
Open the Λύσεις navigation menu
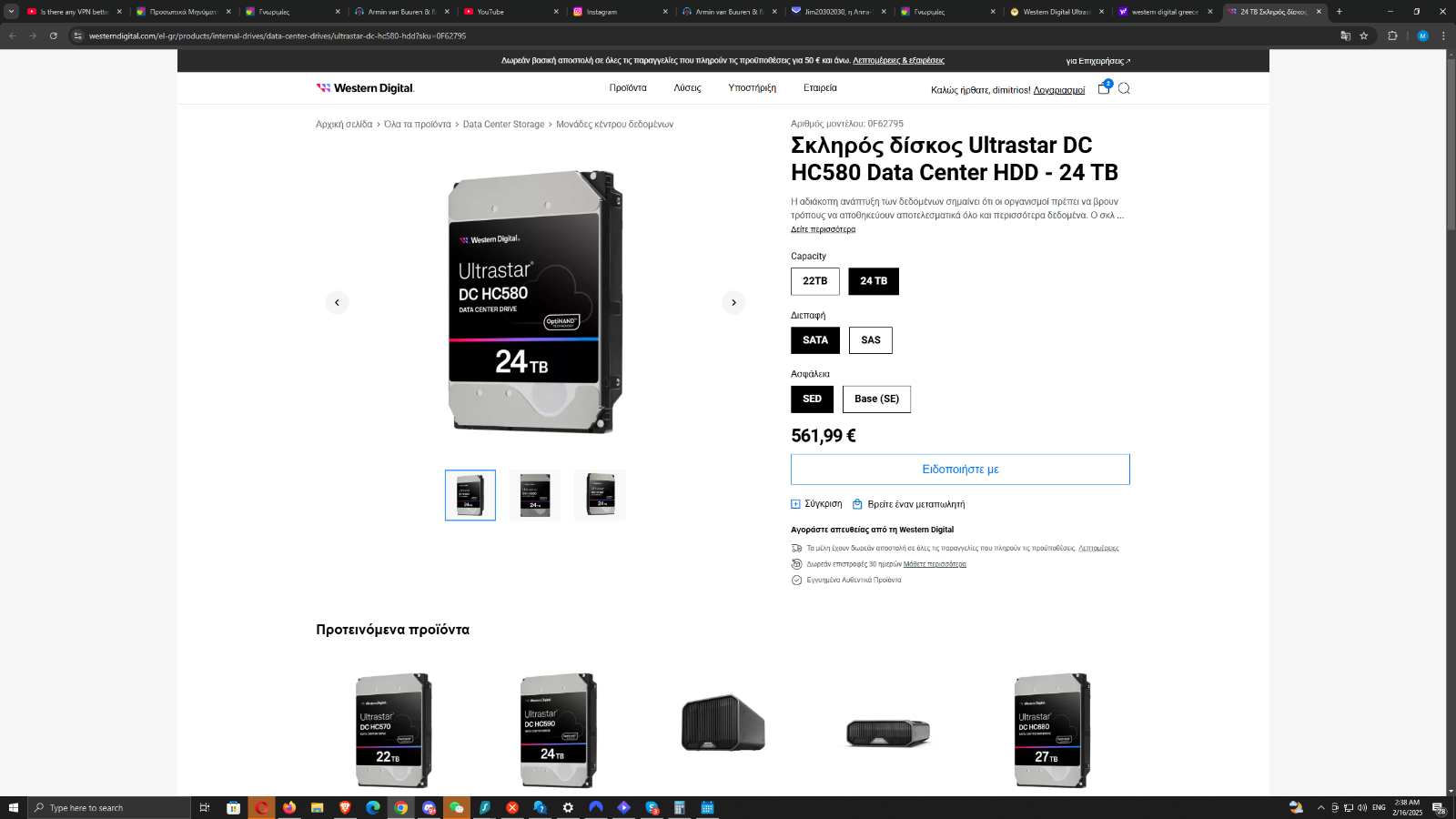687,88
